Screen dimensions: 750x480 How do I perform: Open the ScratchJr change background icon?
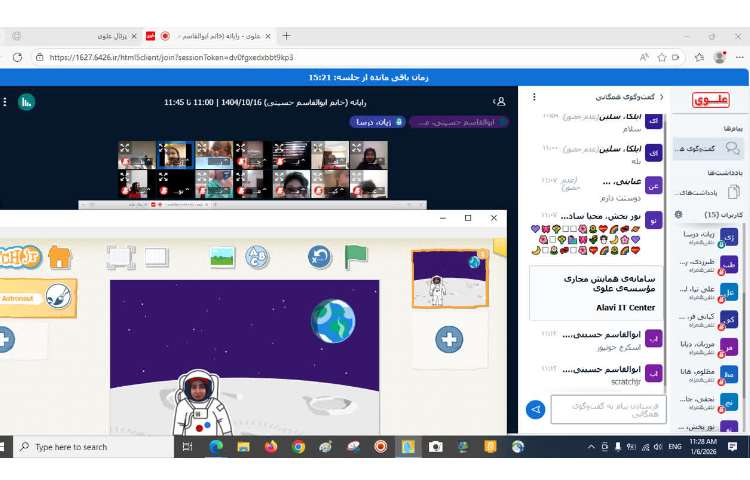click(222, 257)
